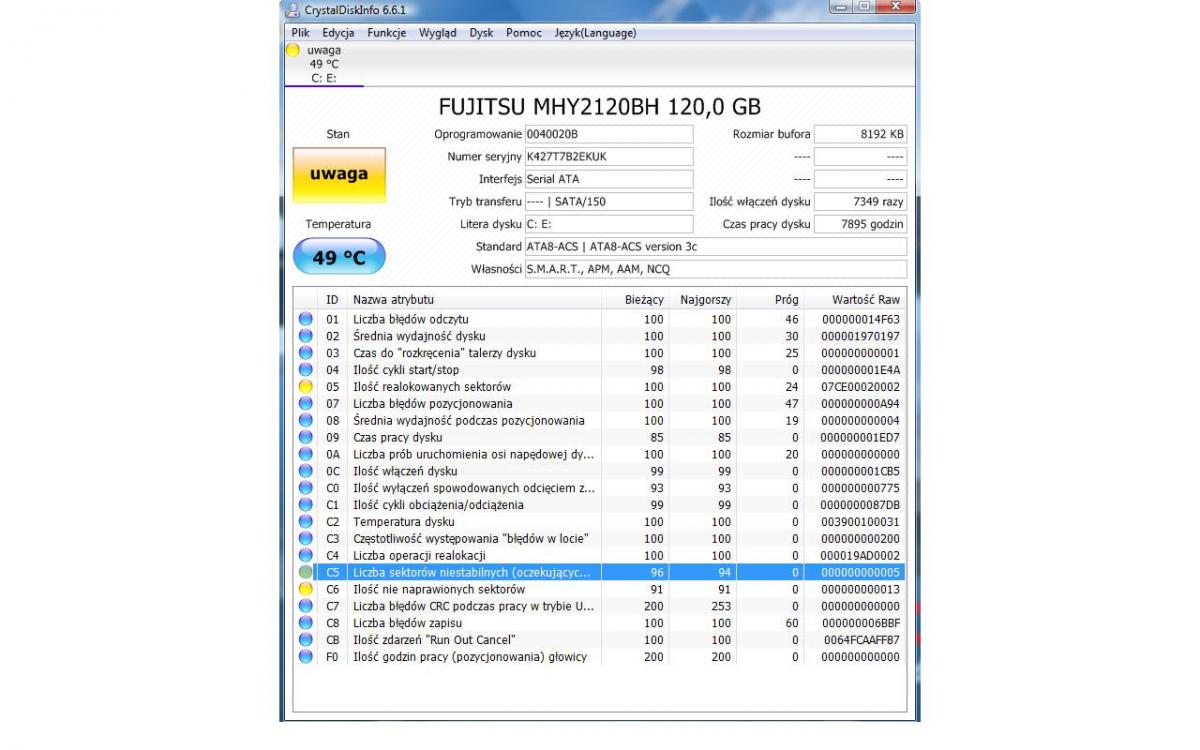Click the blue status icon for attribute F0
This screenshot has width=1200, height=750.
[x=306, y=657]
